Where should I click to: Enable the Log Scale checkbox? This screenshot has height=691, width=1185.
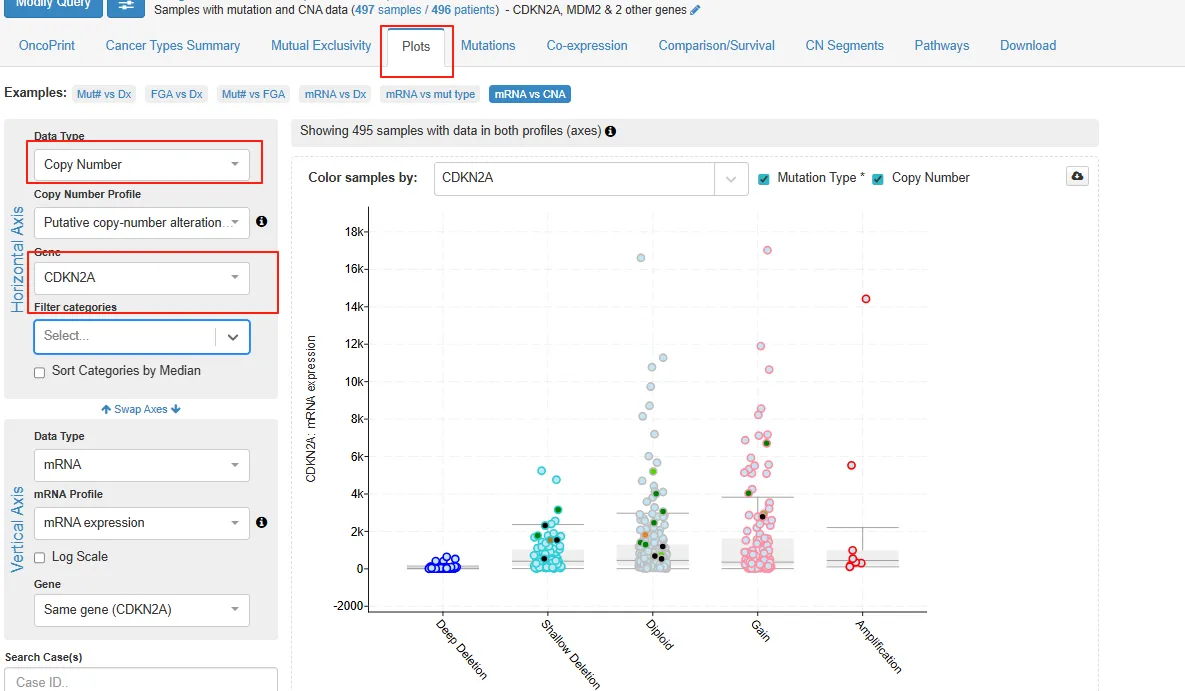tap(40, 558)
